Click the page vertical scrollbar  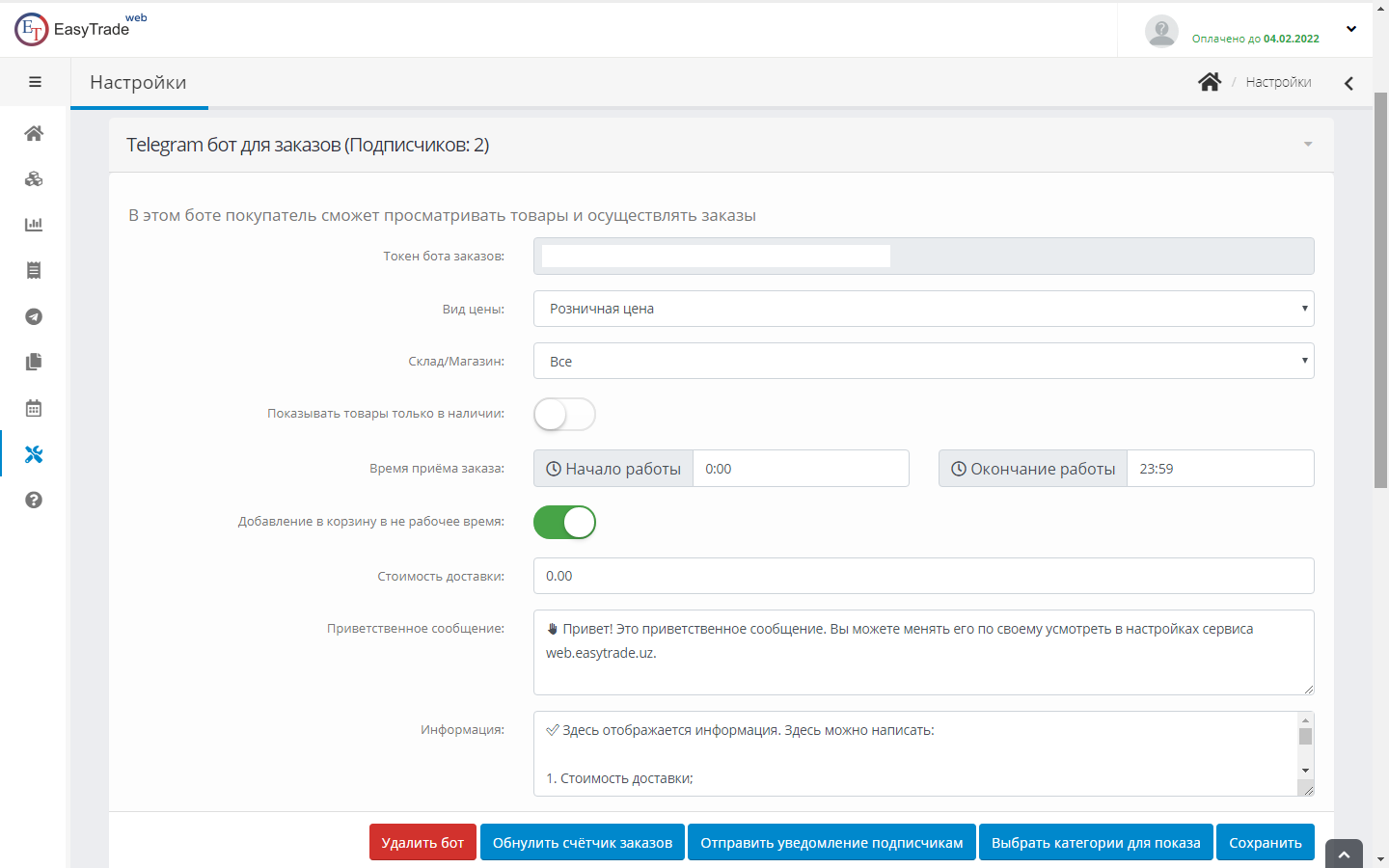1380,289
